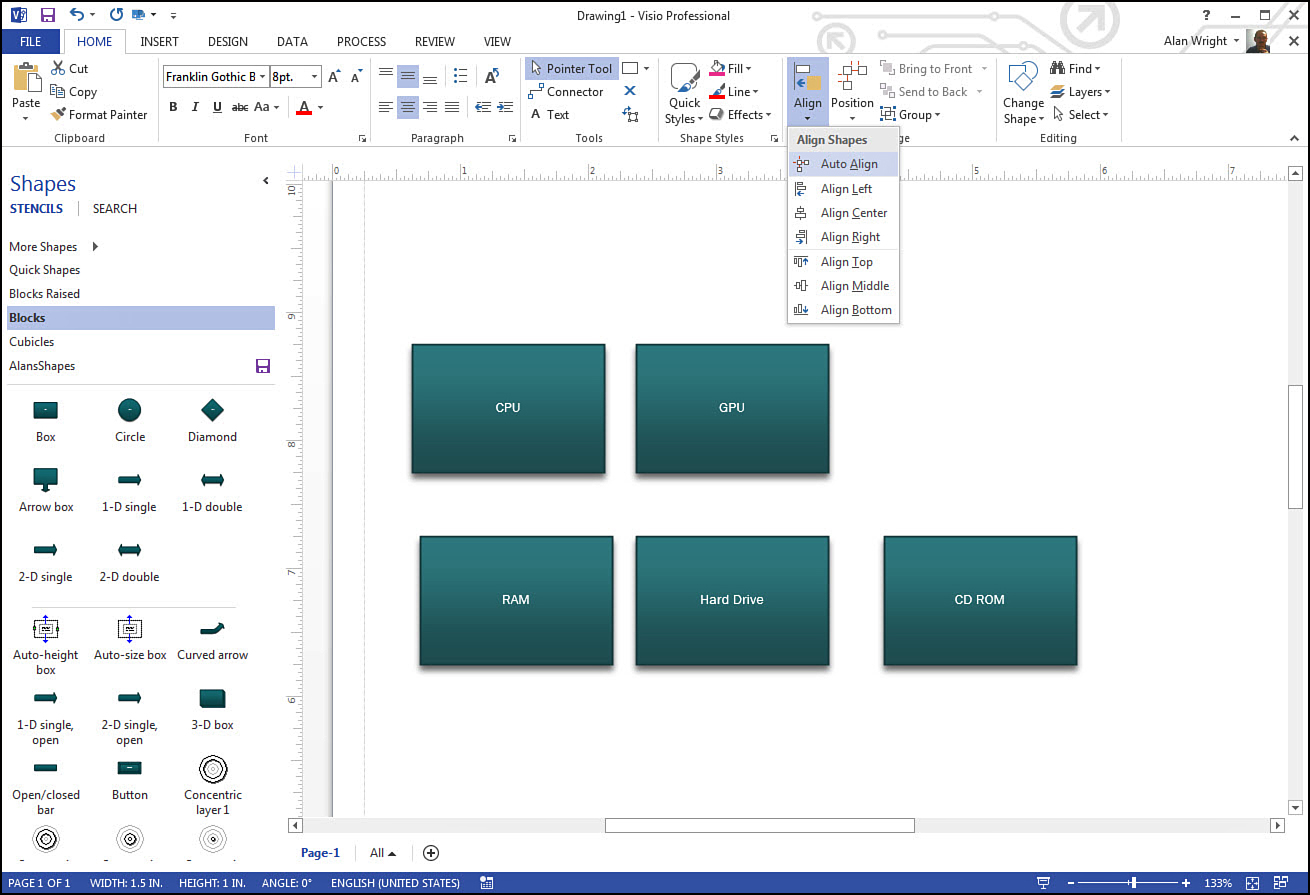This screenshot has height=895, width=1310.
Task: Click the macro recording icon in the status bar
Action: click(487, 883)
